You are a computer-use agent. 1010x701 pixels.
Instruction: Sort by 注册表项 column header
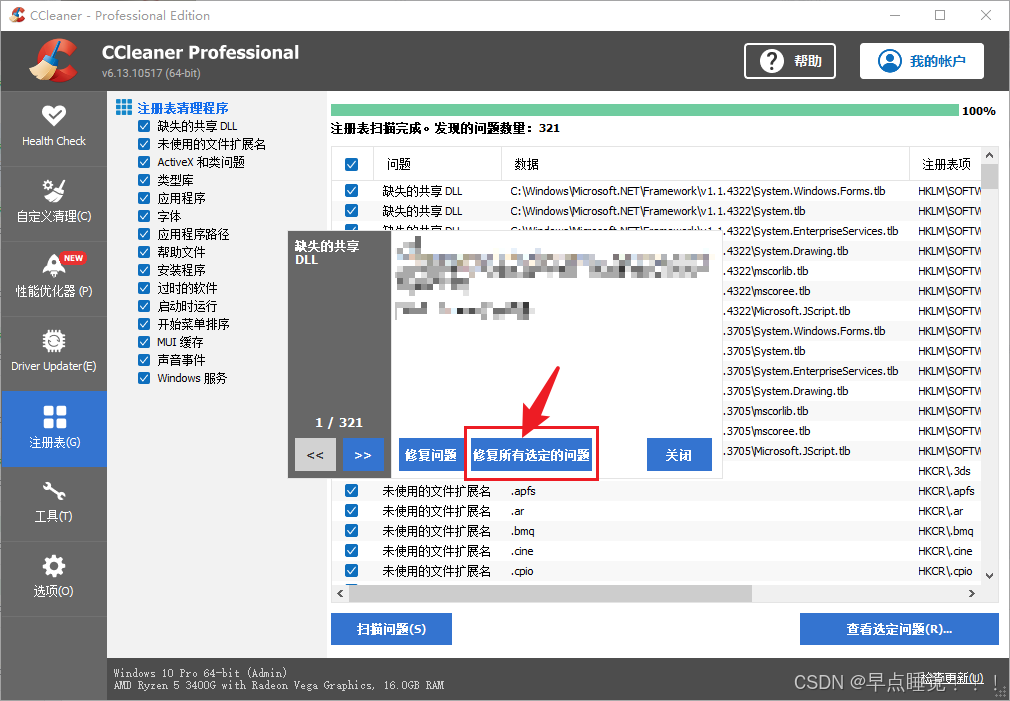(945, 164)
